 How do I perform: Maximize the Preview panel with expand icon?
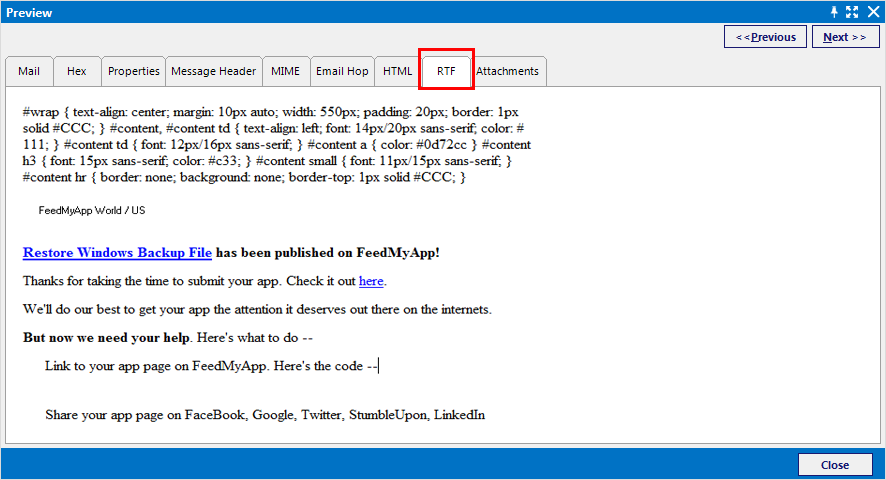[x=852, y=12]
